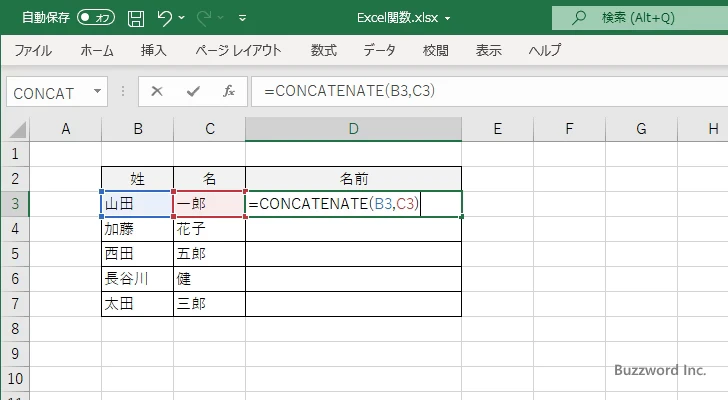Expand the Name Box dropdown arrow
The height and width of the screenshot is (400, 728).
(98, 91)
